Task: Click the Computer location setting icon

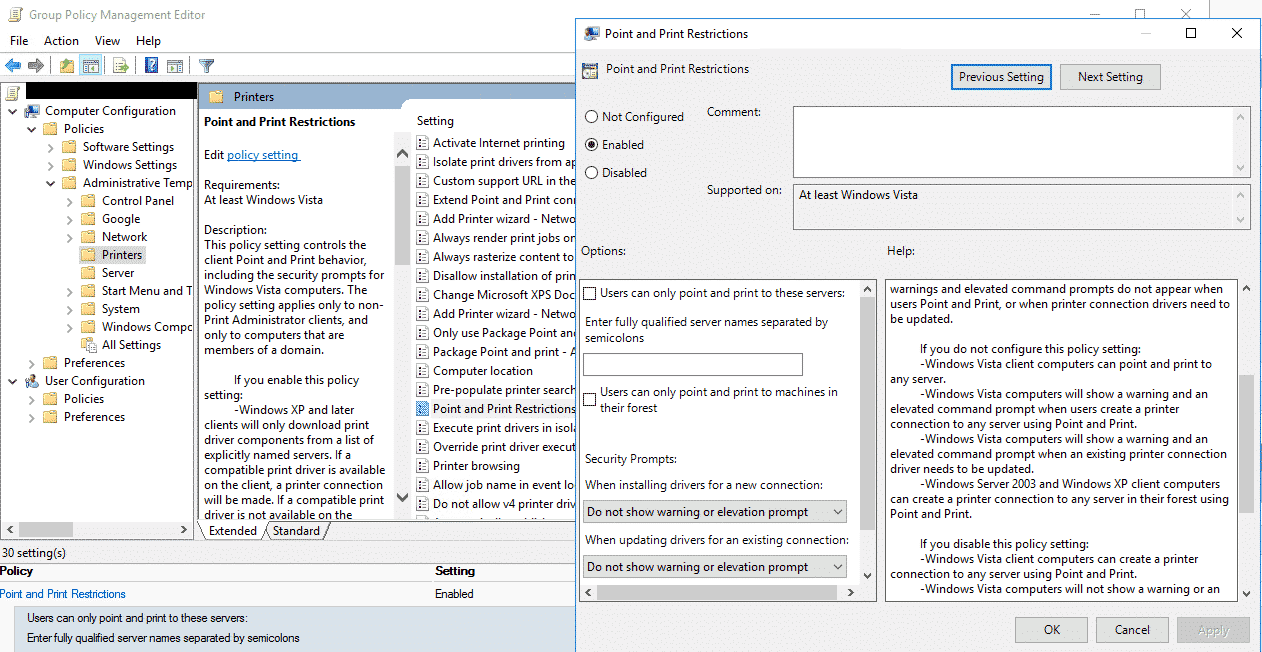Action: coord(422,371)
